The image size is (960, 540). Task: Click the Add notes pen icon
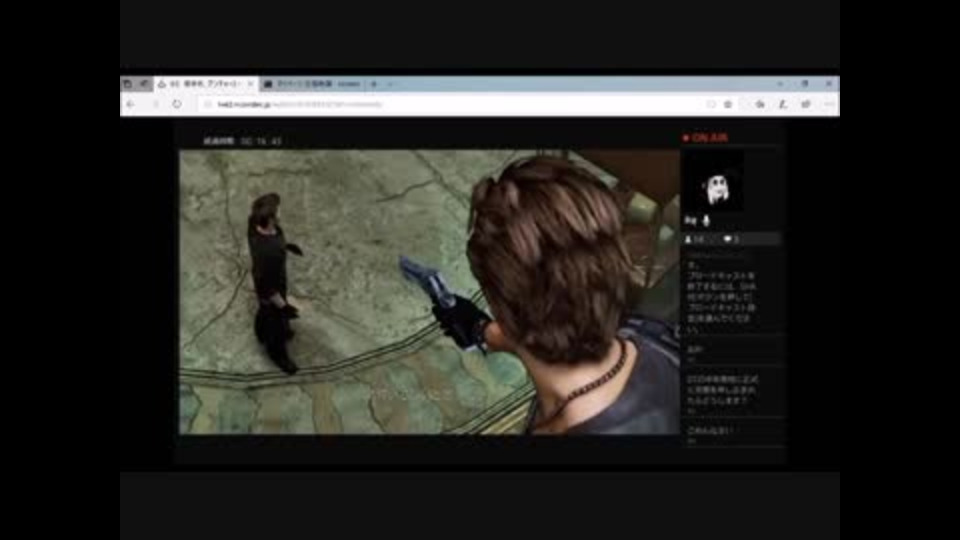(x=783, y=105)
